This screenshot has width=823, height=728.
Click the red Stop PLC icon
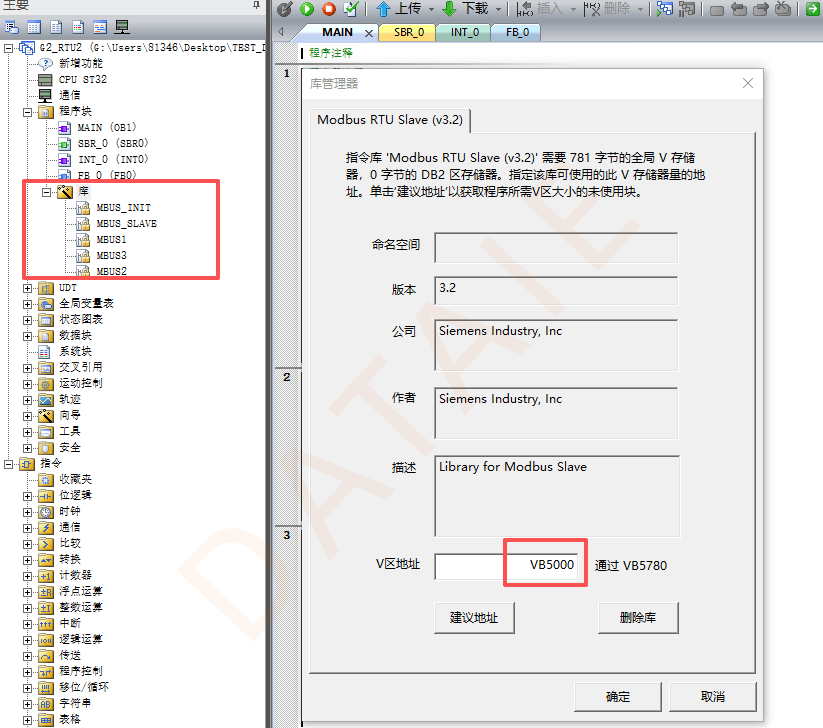[x=329, y=9]
